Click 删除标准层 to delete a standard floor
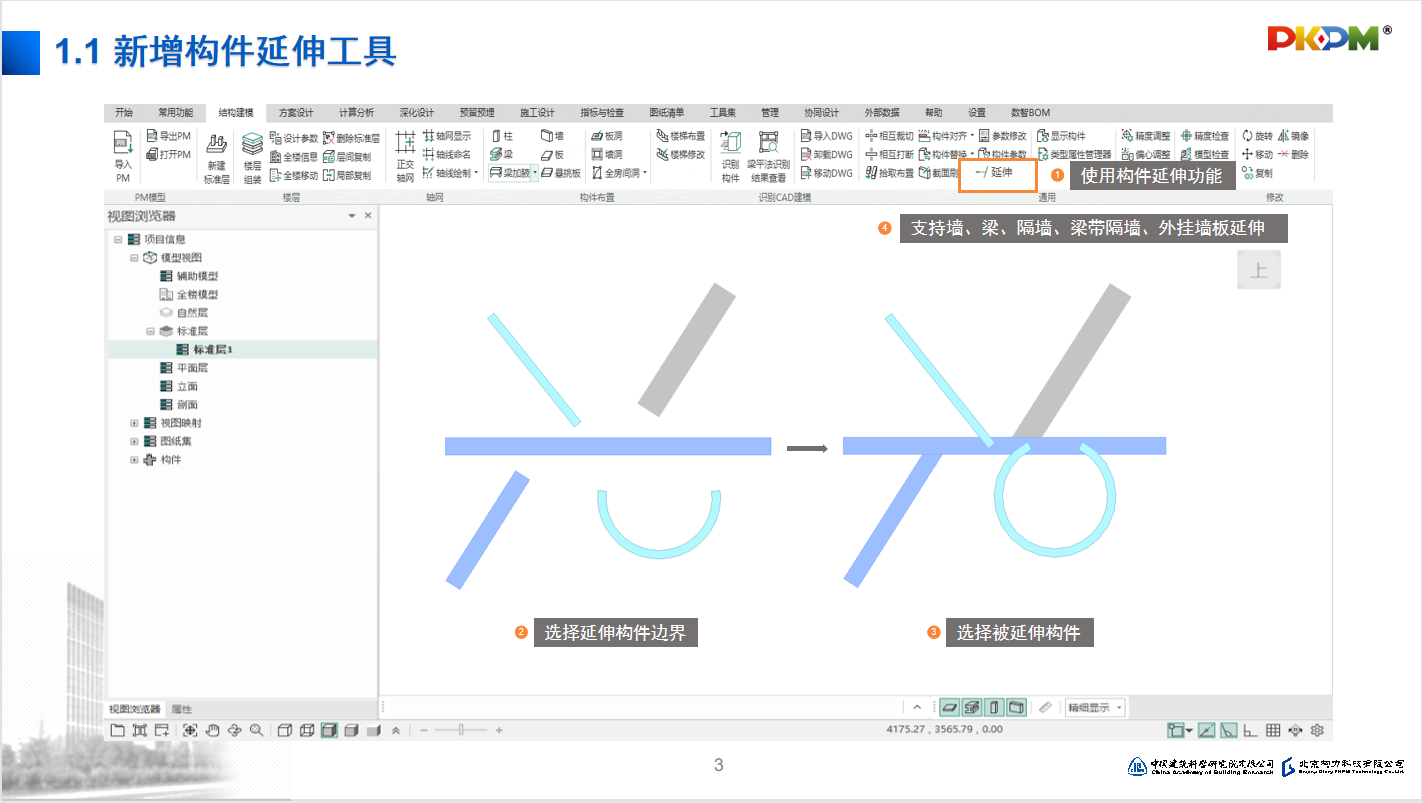The image size is (1422, 803). [351, 137]
